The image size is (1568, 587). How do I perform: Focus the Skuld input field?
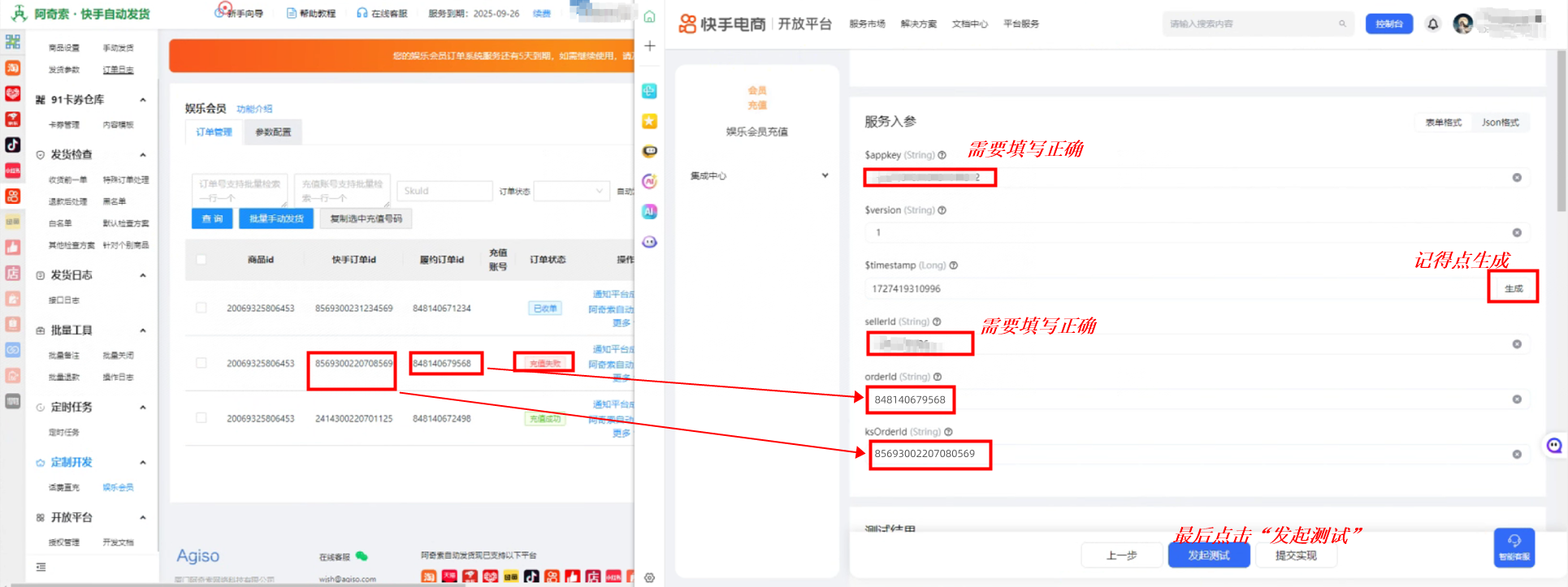[444, 191]
